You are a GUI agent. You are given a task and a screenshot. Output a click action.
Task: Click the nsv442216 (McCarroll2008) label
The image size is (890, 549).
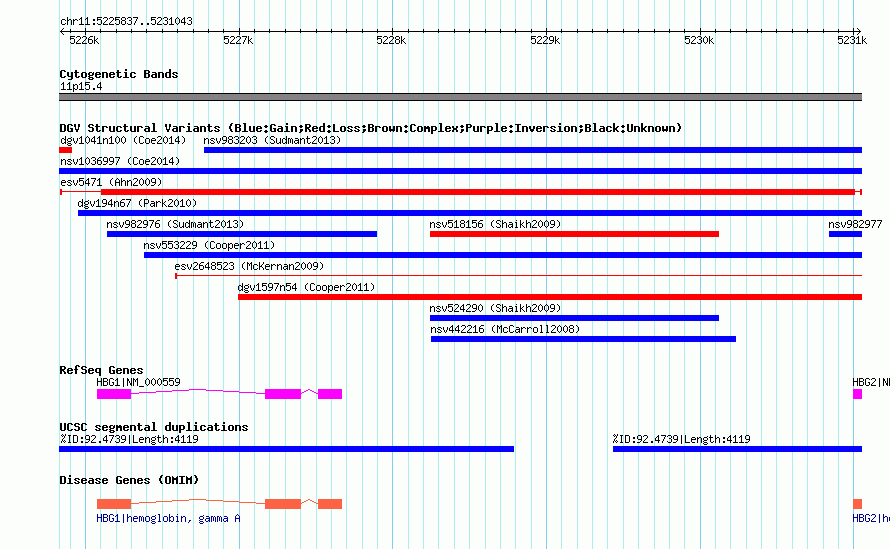point(505,329)
